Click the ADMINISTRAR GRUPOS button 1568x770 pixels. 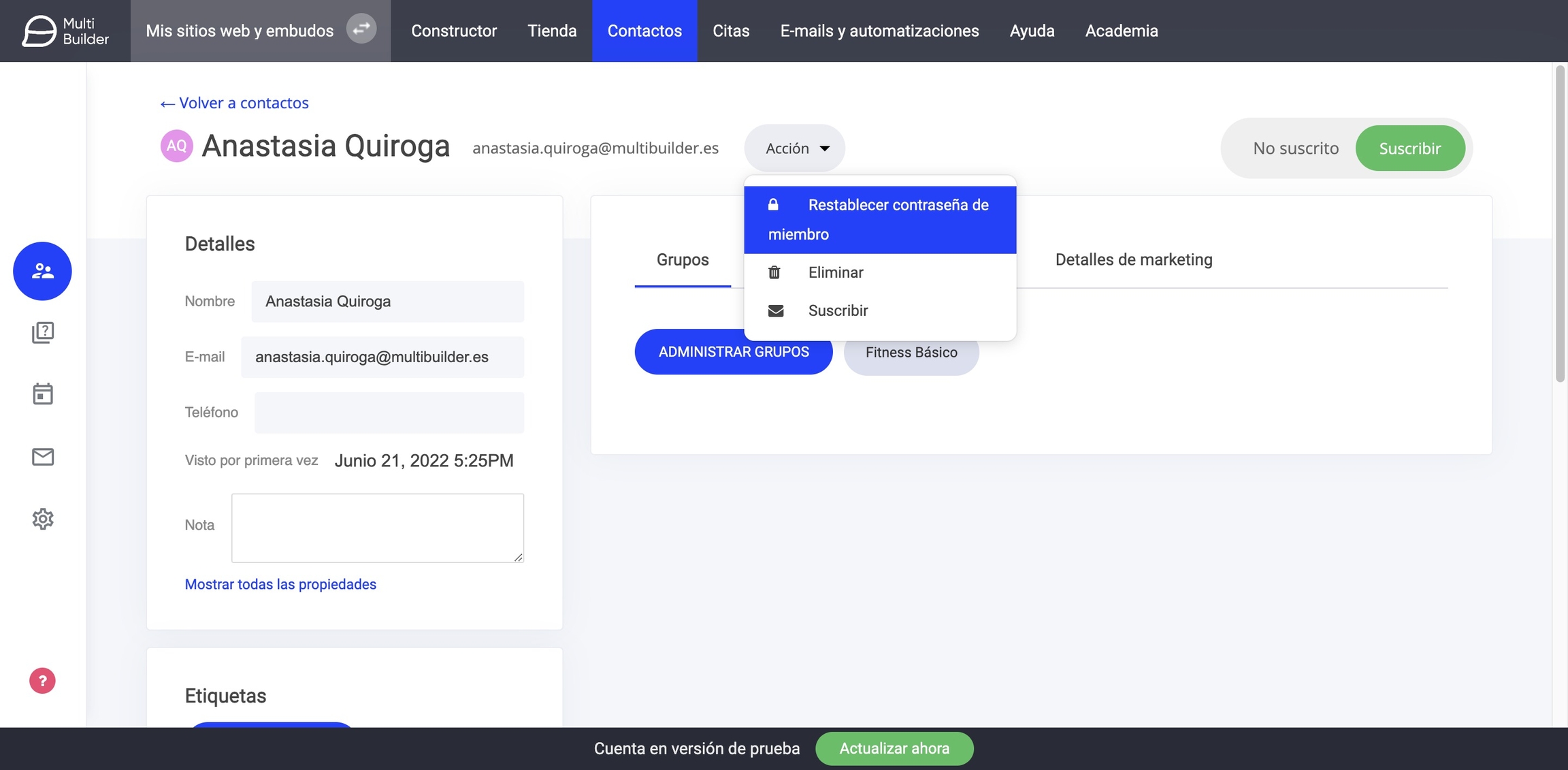click(734, 352)
